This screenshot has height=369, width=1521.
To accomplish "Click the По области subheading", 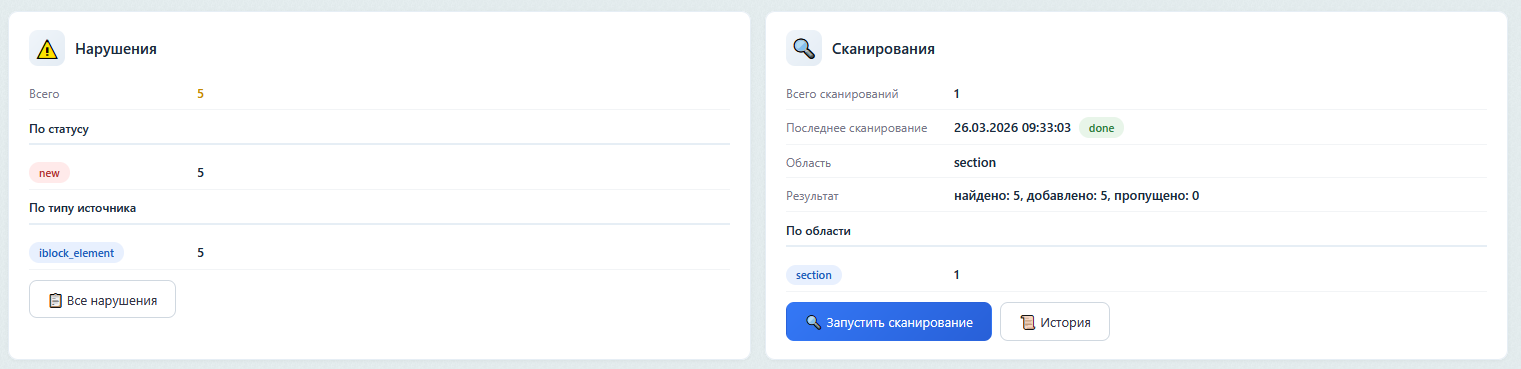I will (819, 231).
